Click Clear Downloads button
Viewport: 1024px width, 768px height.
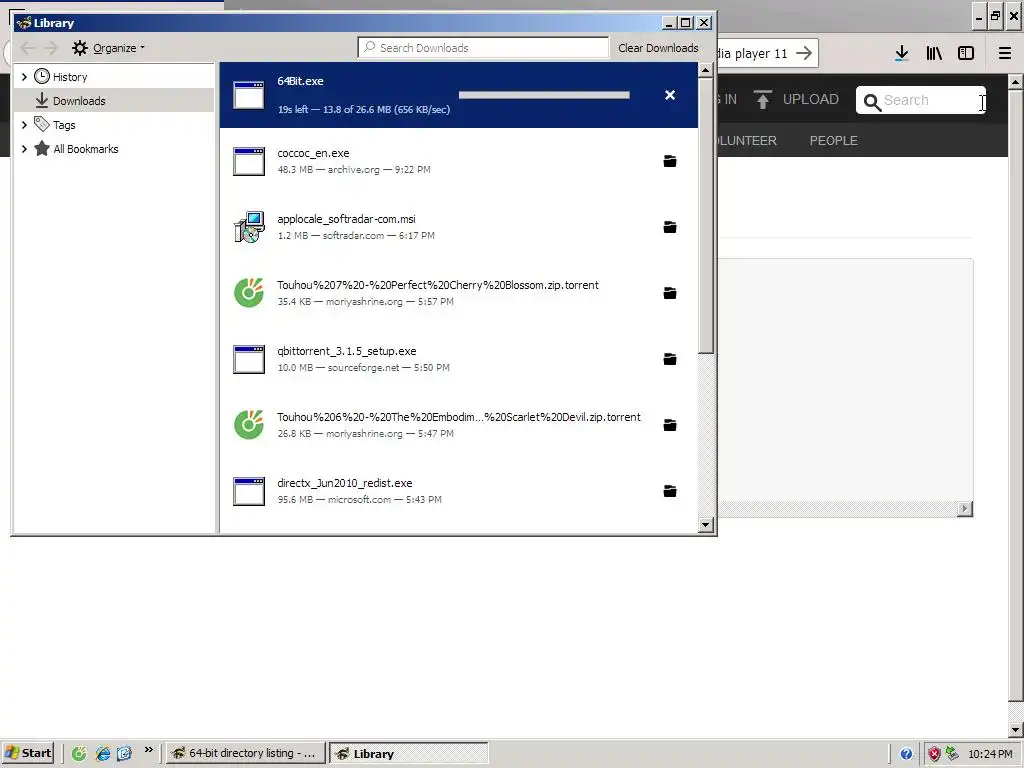tap(658, 48)
